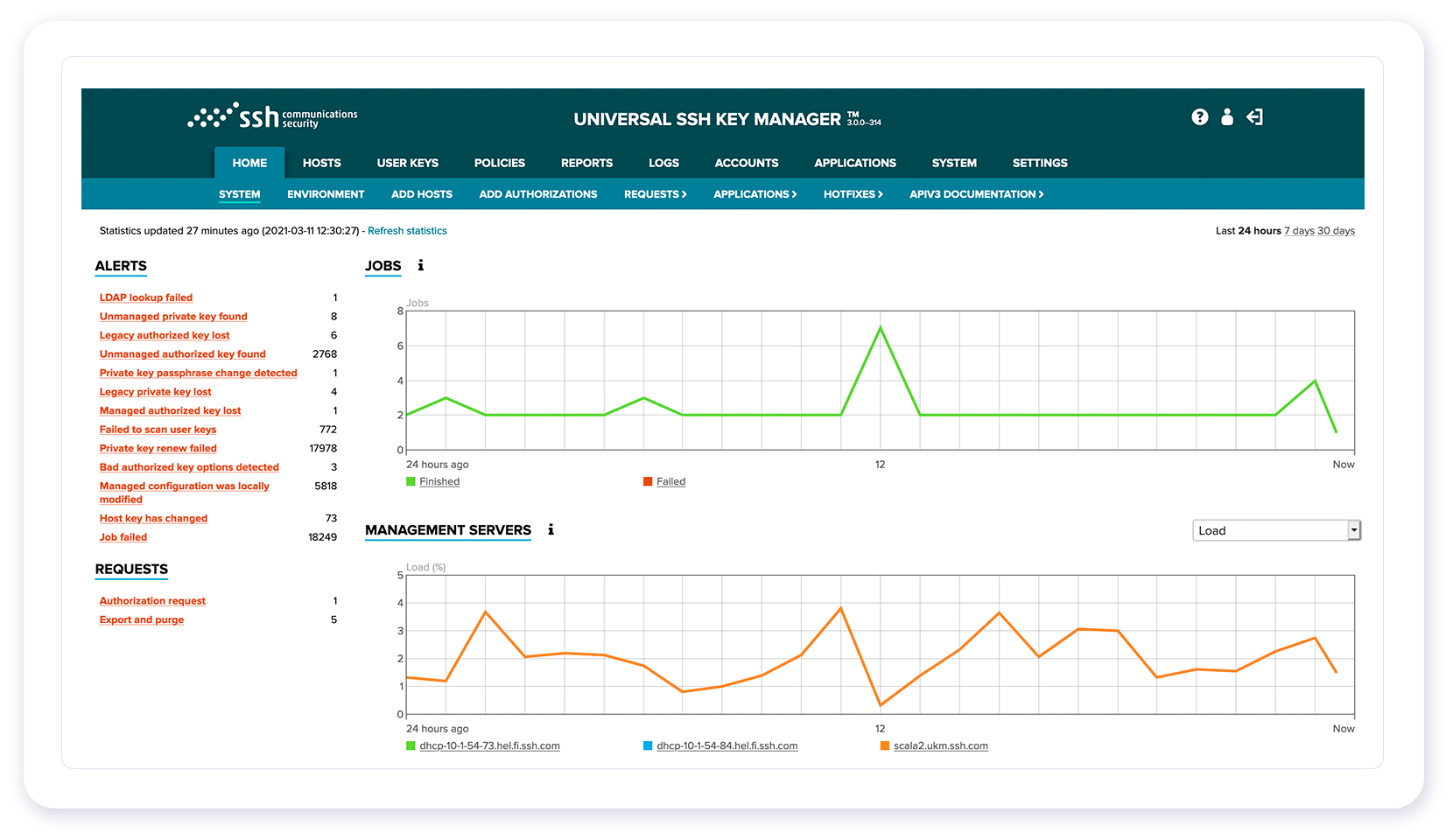Toggle the Failed jobs legend entry
The height and width of the screenshot is (840, 1453).
click(x=671, y=481)
